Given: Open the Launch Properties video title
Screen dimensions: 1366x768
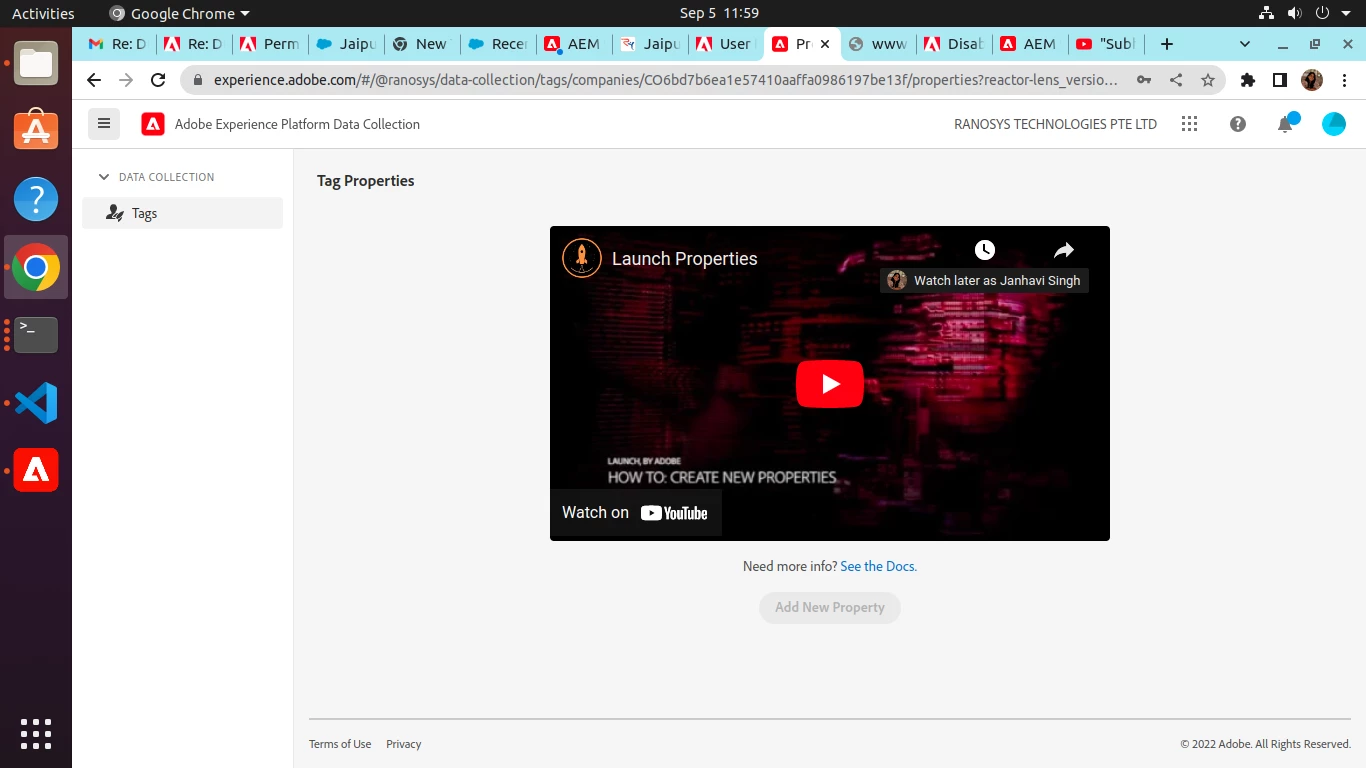Looking at the screenshot, I should click(685, 258).
